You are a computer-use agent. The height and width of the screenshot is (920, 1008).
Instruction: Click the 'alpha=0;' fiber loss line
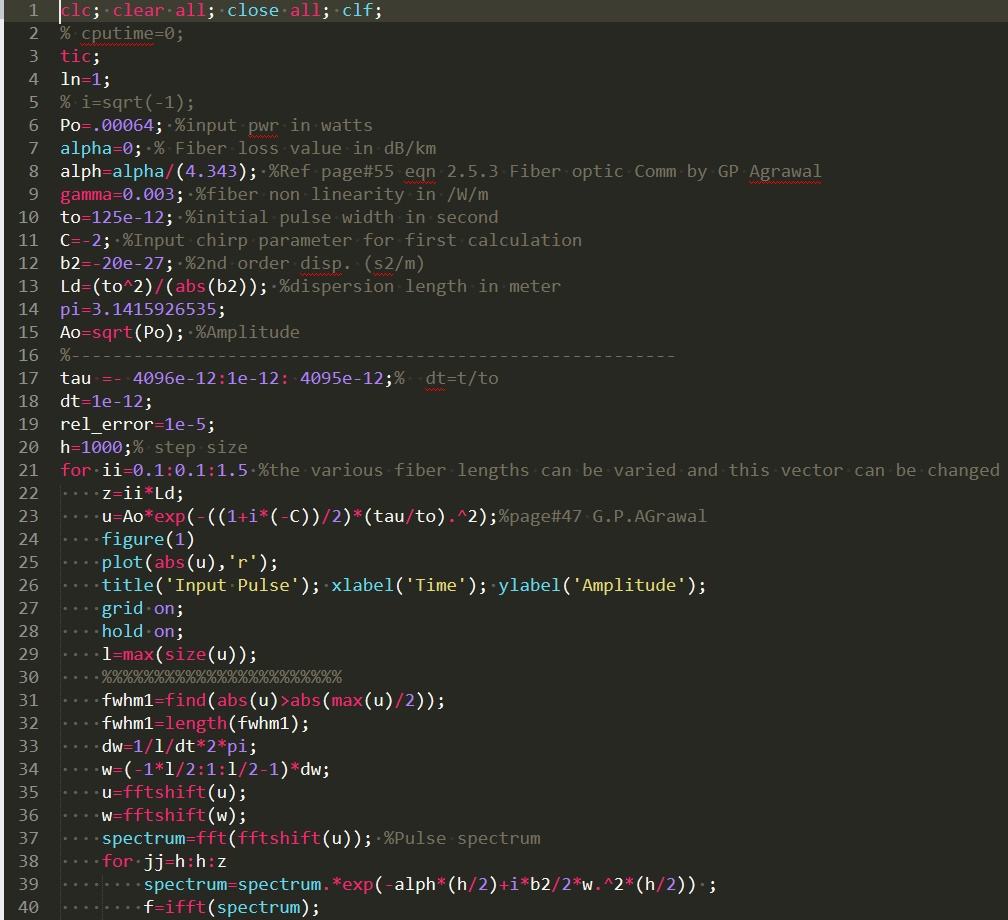click(x=101, y=149)
